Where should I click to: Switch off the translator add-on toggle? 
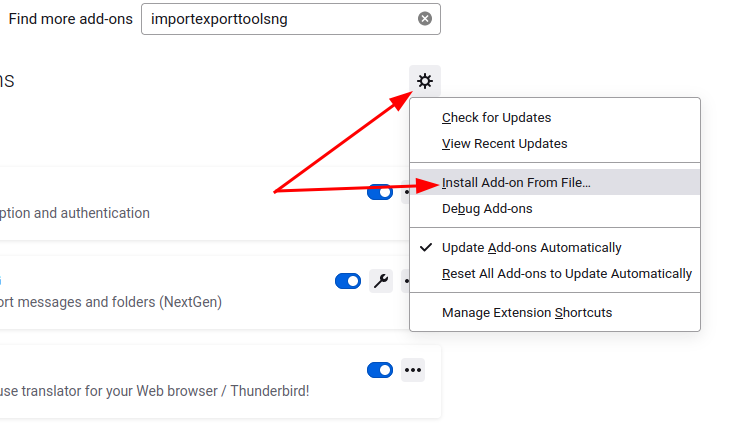380,370
